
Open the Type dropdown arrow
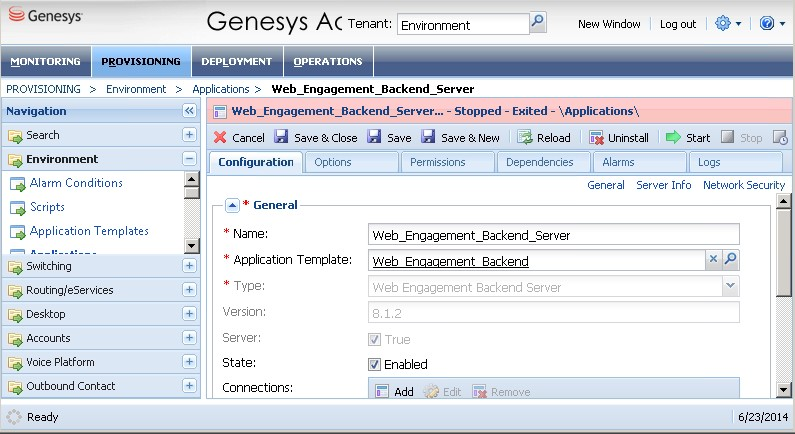[x=730, y=286]
